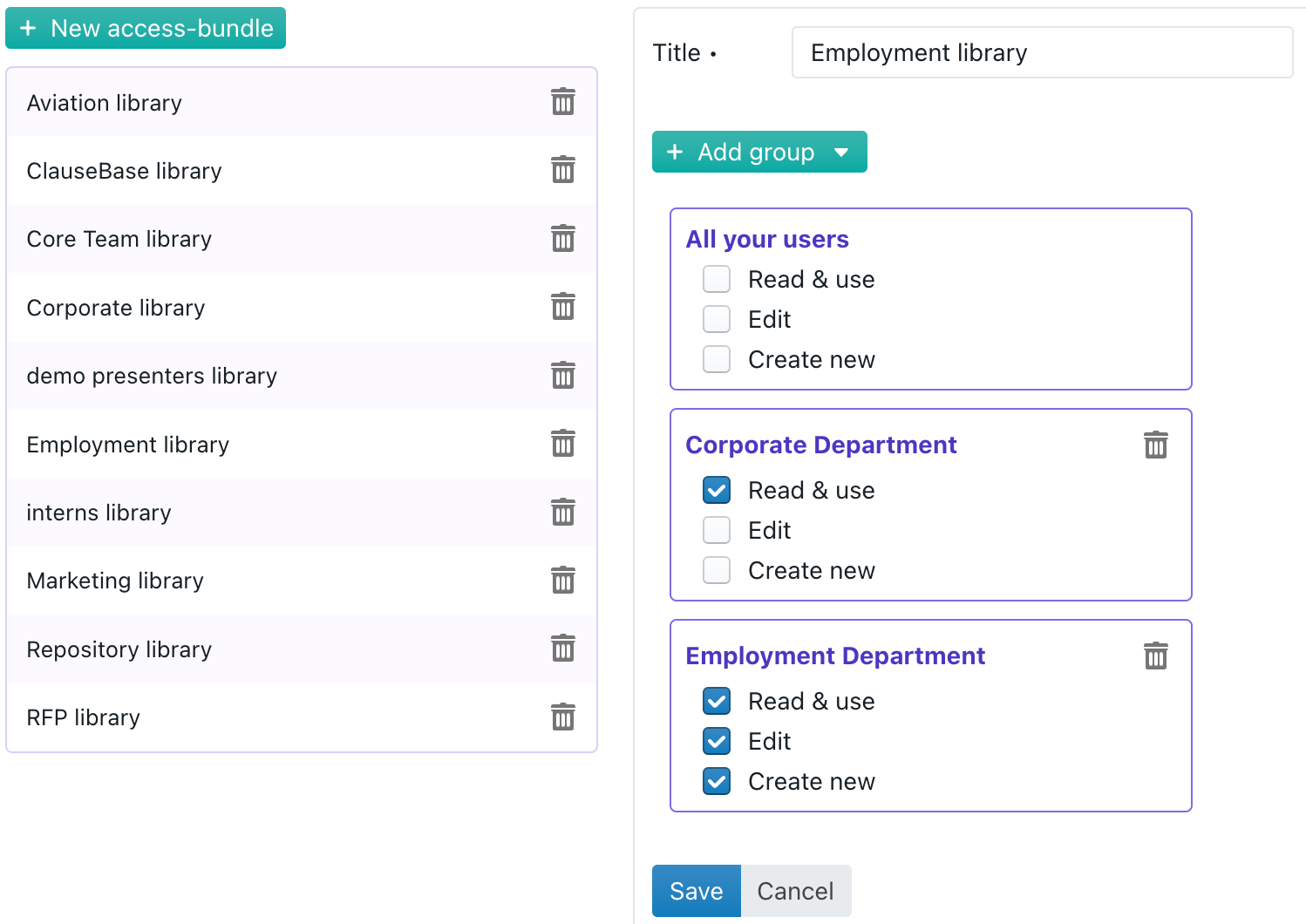This screenshot has height=924, width=1306.
Task: Remove Corporate Department group
Action: point(1155,445)
